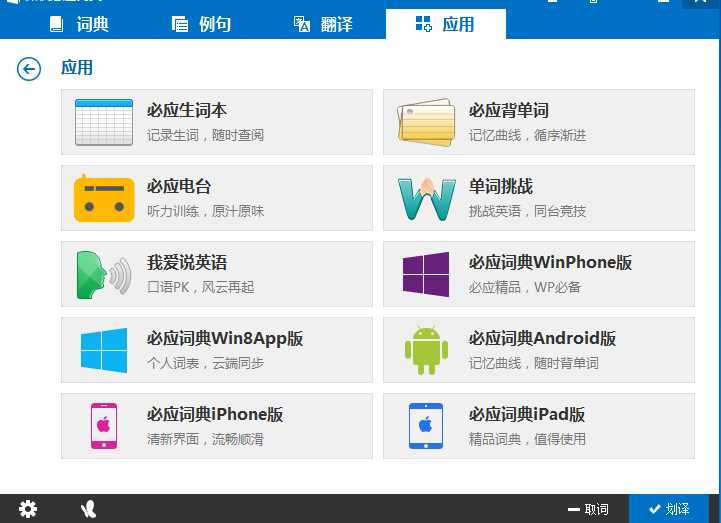Screen dimensions: 721x523
Task: Select the 应用 tab
Action: click(446, 24)
